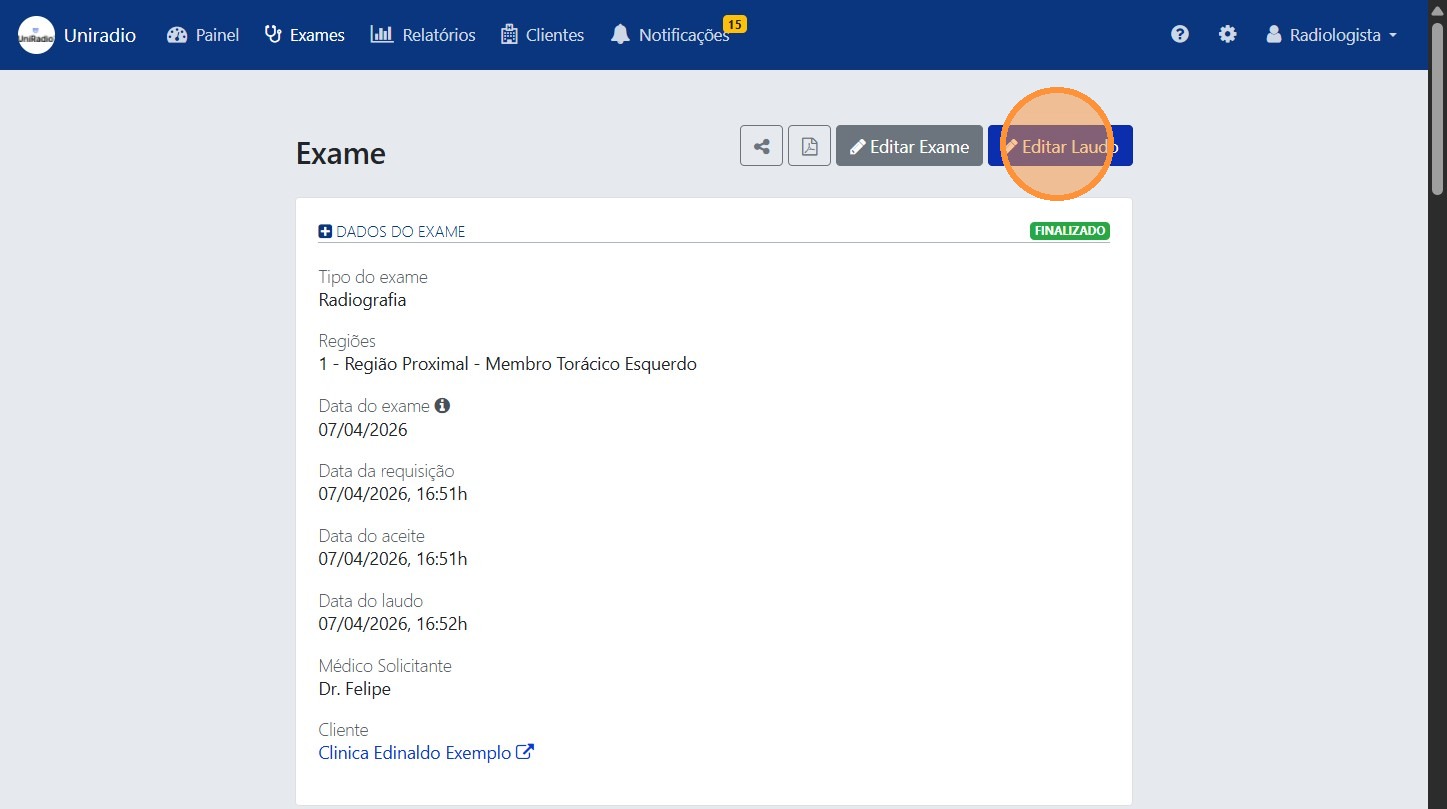Navigate to Relatórios

coord(423,35)
